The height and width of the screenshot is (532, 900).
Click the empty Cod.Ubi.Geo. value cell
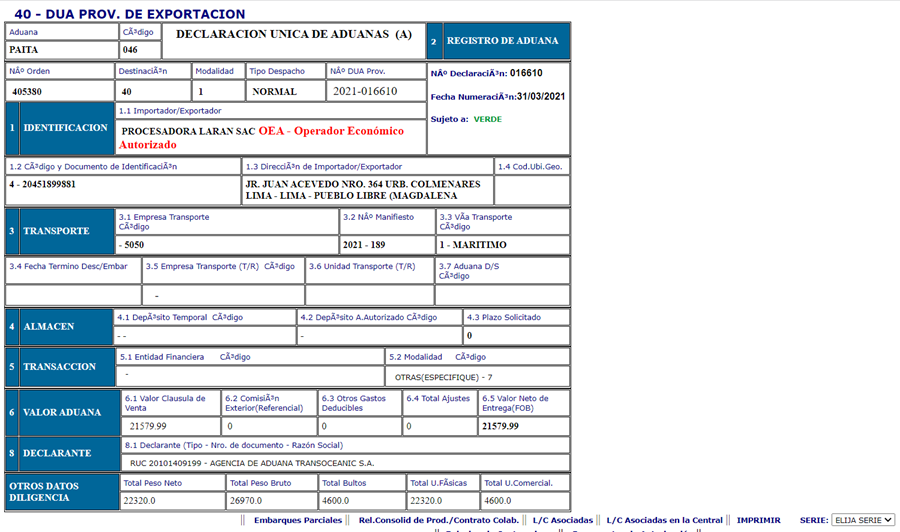532,190
